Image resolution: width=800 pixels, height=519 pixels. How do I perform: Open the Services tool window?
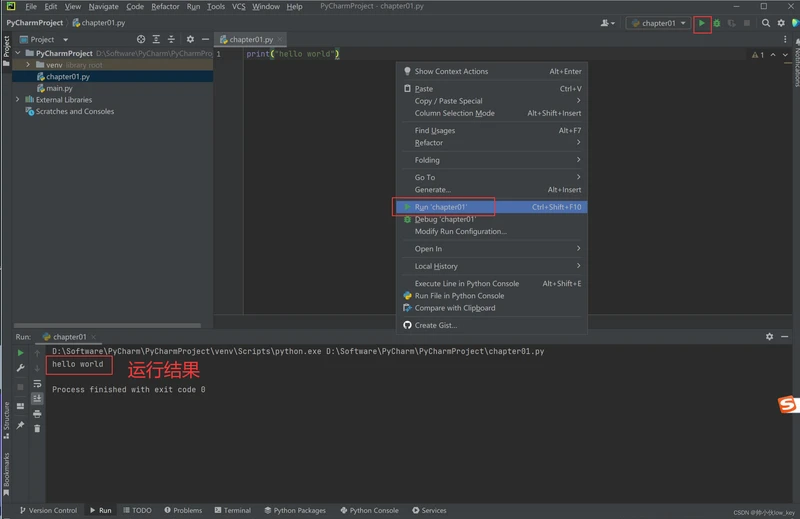click(x=429, y=510)
